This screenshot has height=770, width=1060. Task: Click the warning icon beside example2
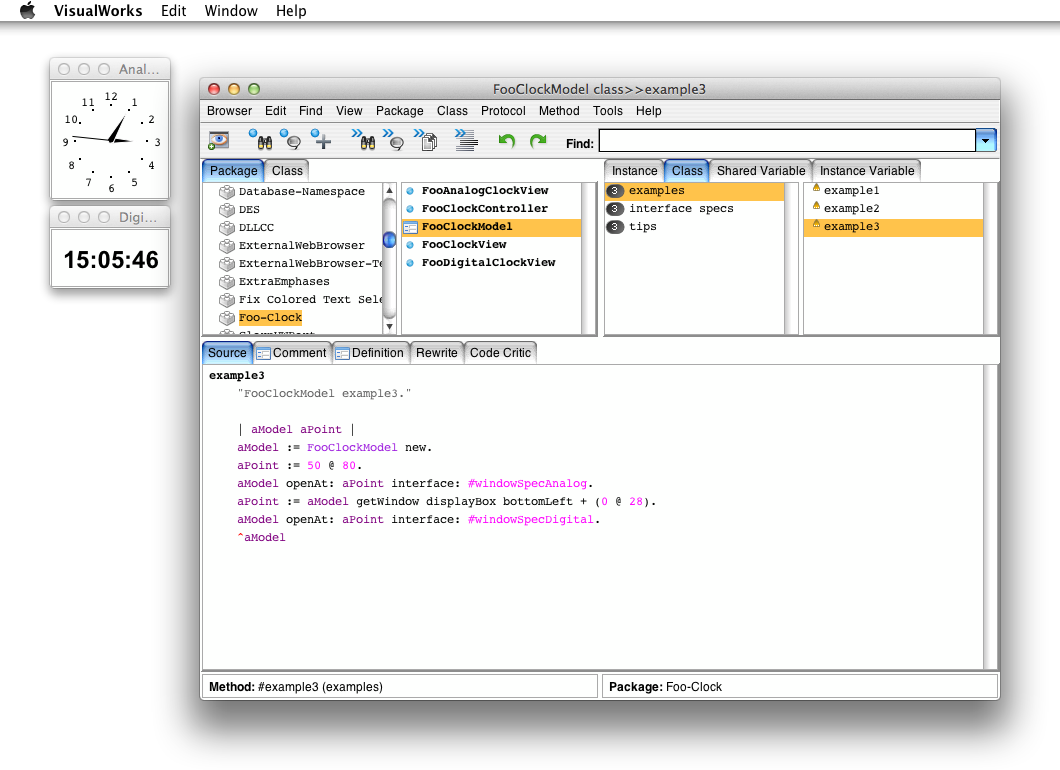(x=816, y=206)
